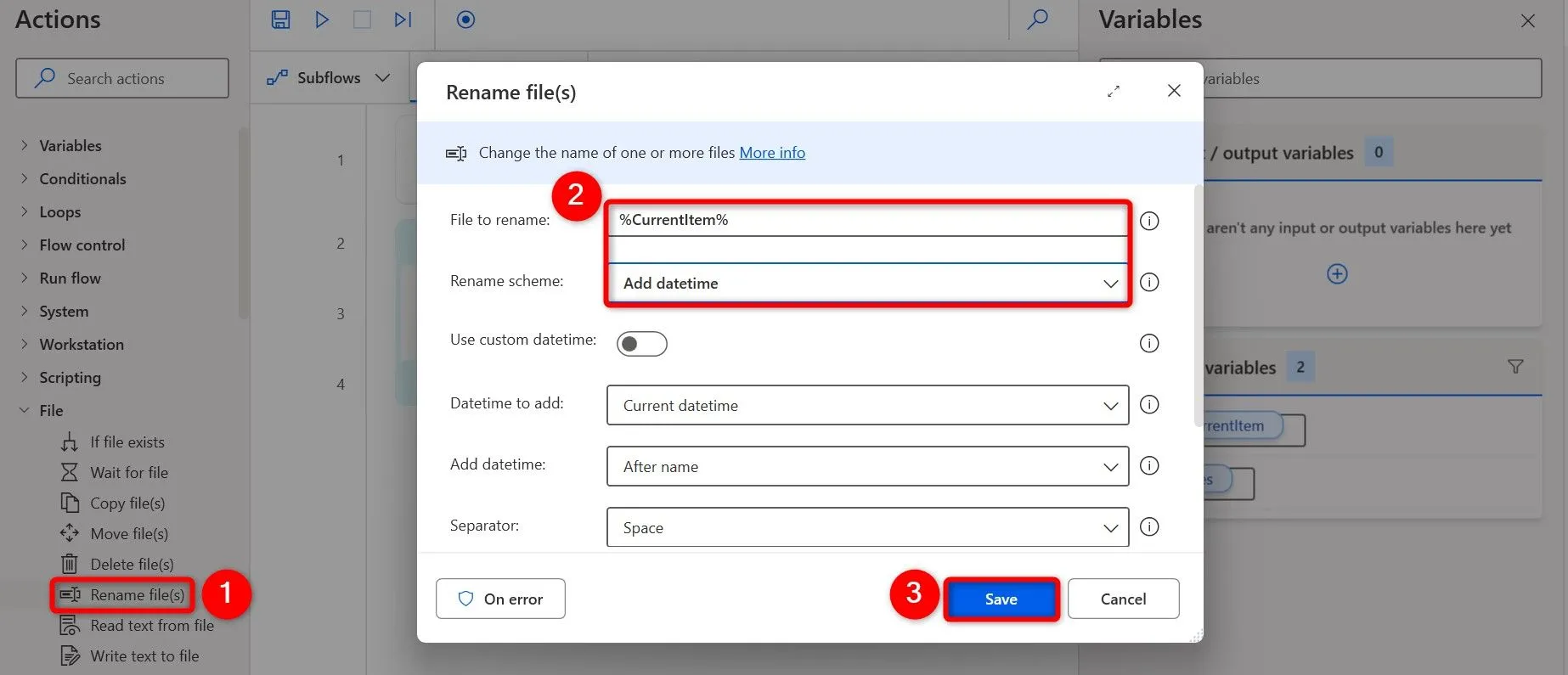The image size is (1568, 675).
Task: Click the Save button
Action: tap(1001, 599)
